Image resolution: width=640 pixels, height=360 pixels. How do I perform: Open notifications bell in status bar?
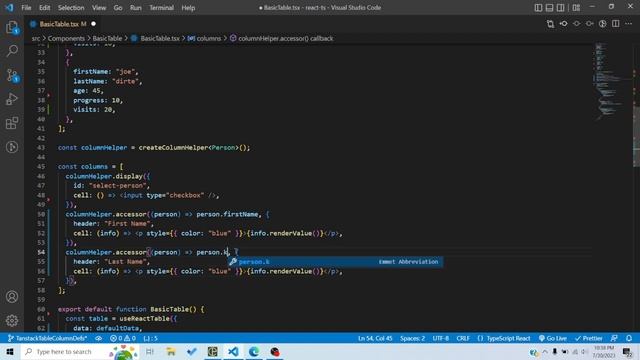629,338
